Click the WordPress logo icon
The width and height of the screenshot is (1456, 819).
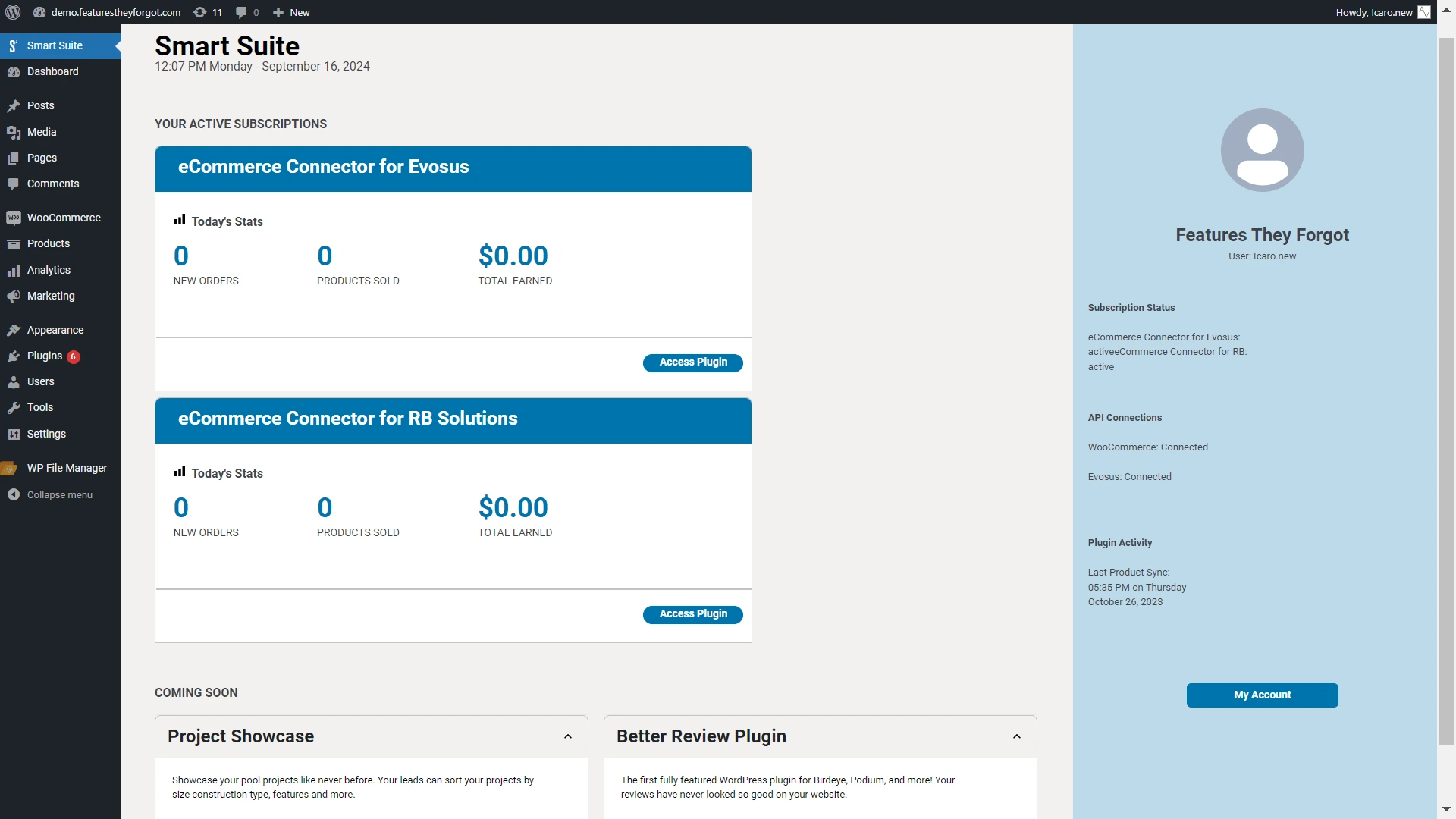click(x=13, y=12)
